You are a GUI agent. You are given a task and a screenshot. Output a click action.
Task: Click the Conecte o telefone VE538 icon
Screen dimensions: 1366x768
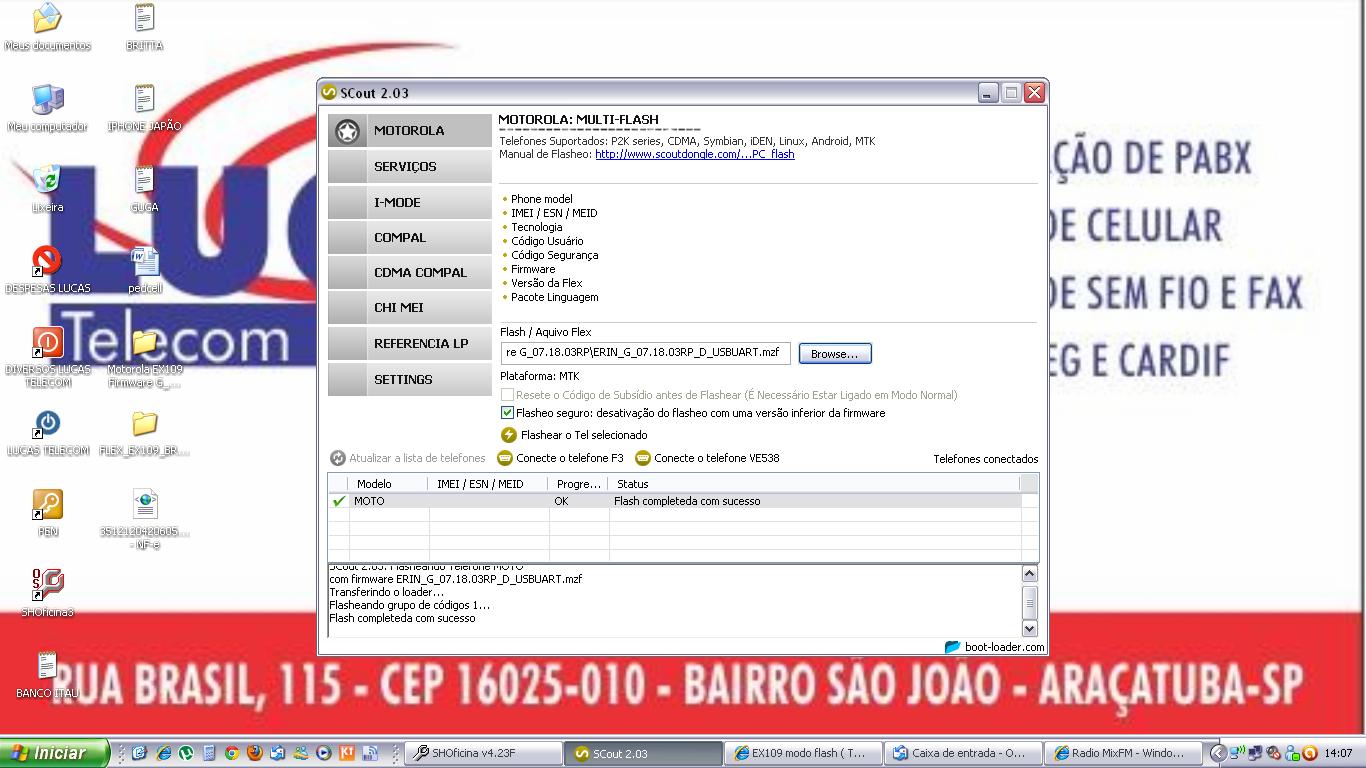pos(643,458)
